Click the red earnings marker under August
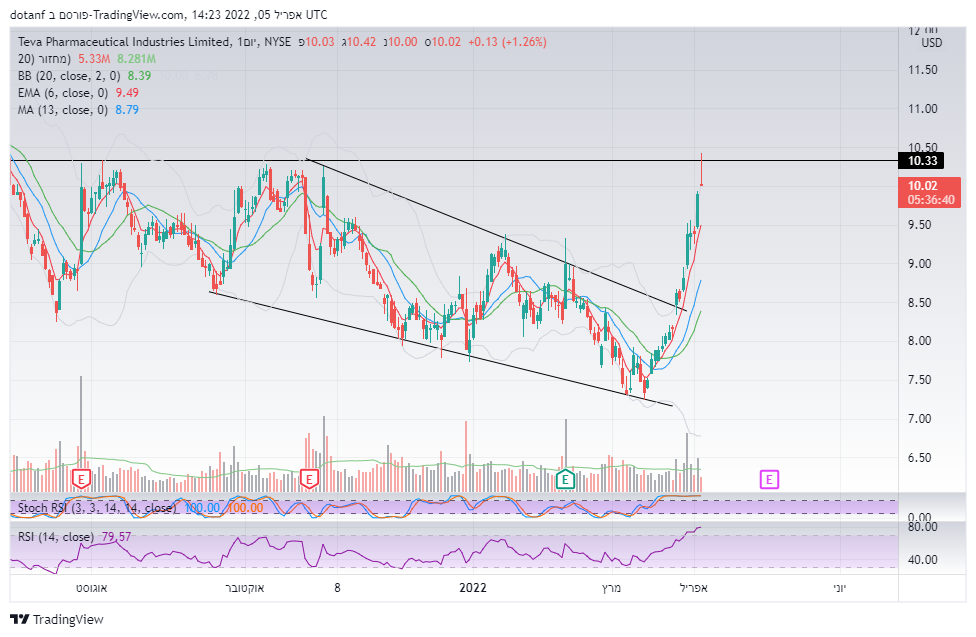The width and height of the screenshot is (976, 637). click(x=82, y=479)
